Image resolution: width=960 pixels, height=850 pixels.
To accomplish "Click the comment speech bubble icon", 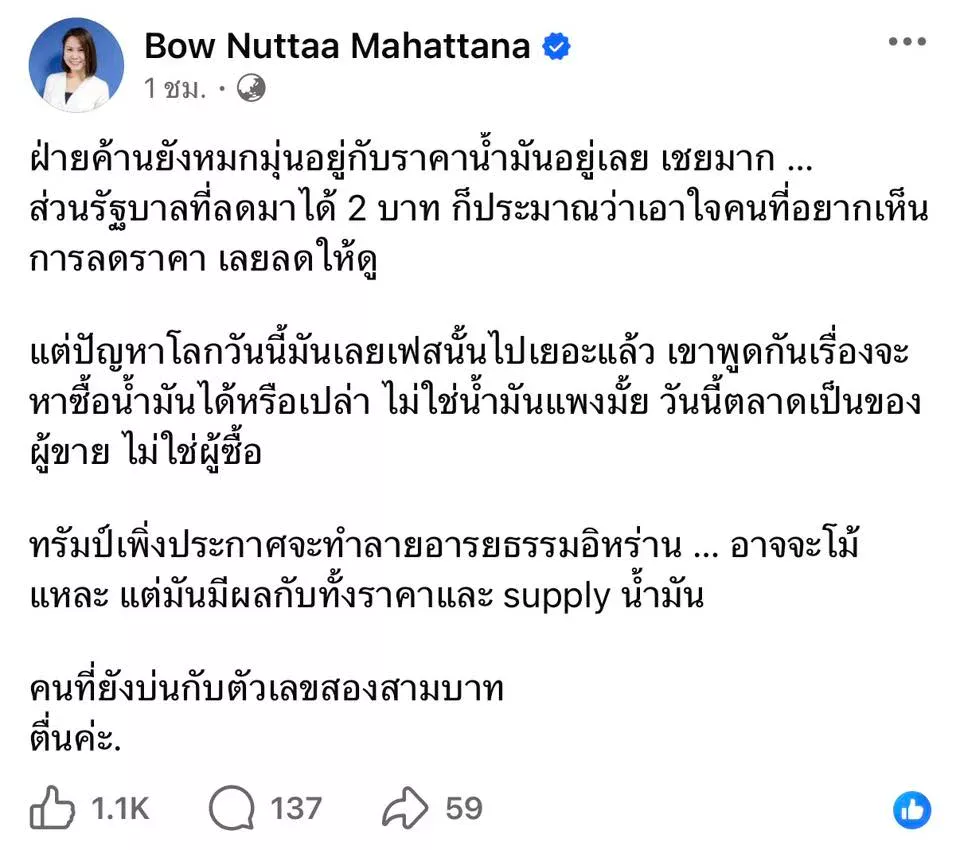I will click(232, 807).
